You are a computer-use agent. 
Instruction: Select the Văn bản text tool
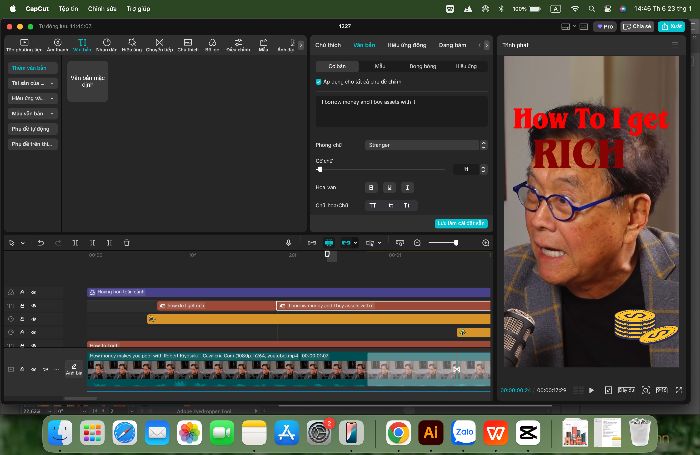click(x=82, y=44)
